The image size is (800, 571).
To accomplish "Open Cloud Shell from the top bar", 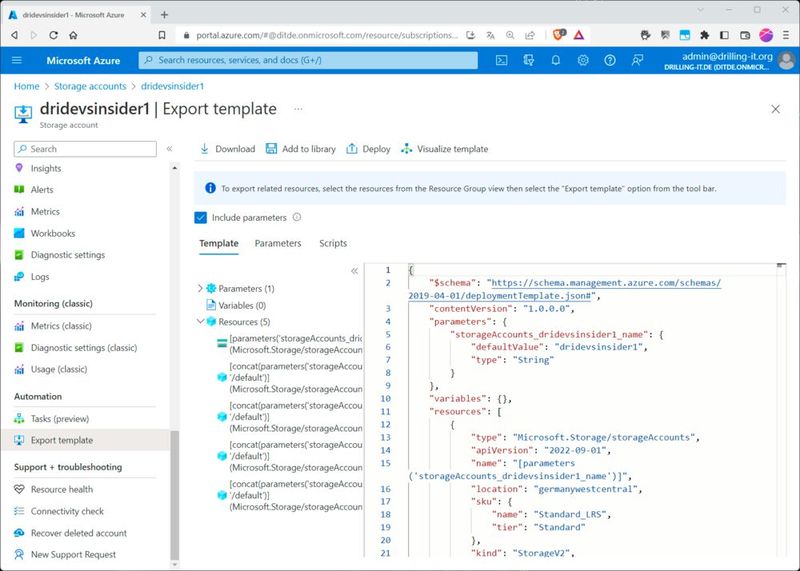I will (x=502, y=60).
